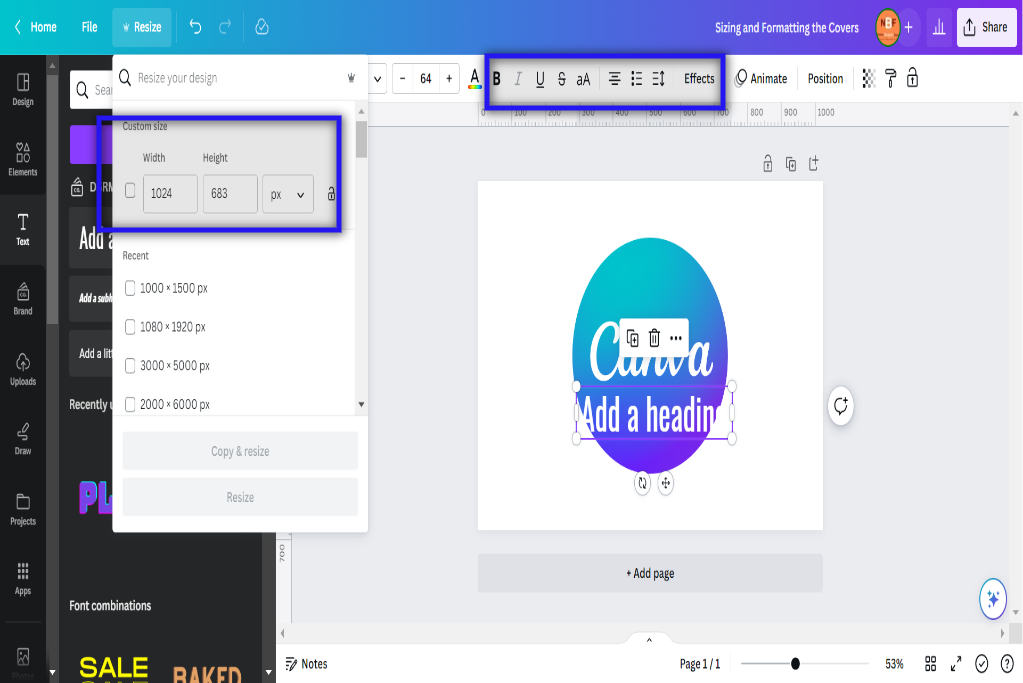
Task: Switch text case with aA icon
Action: tap(583, 79)
